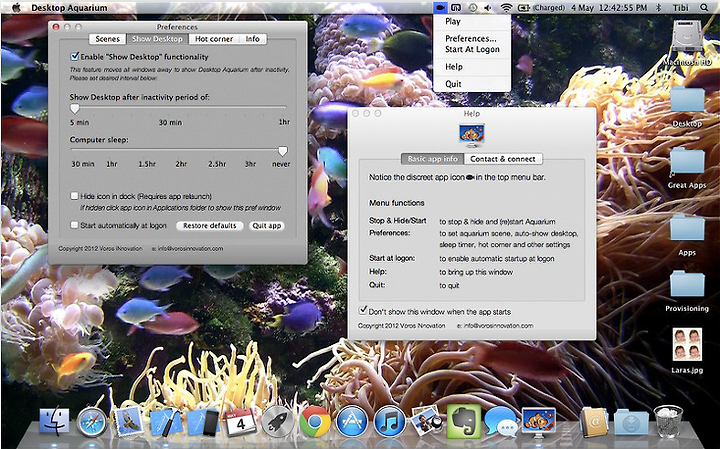Enable Hide icon in dock checkbox
This screenshot has width=720, height=449.
pyautogui.click(x=74, y=196)
